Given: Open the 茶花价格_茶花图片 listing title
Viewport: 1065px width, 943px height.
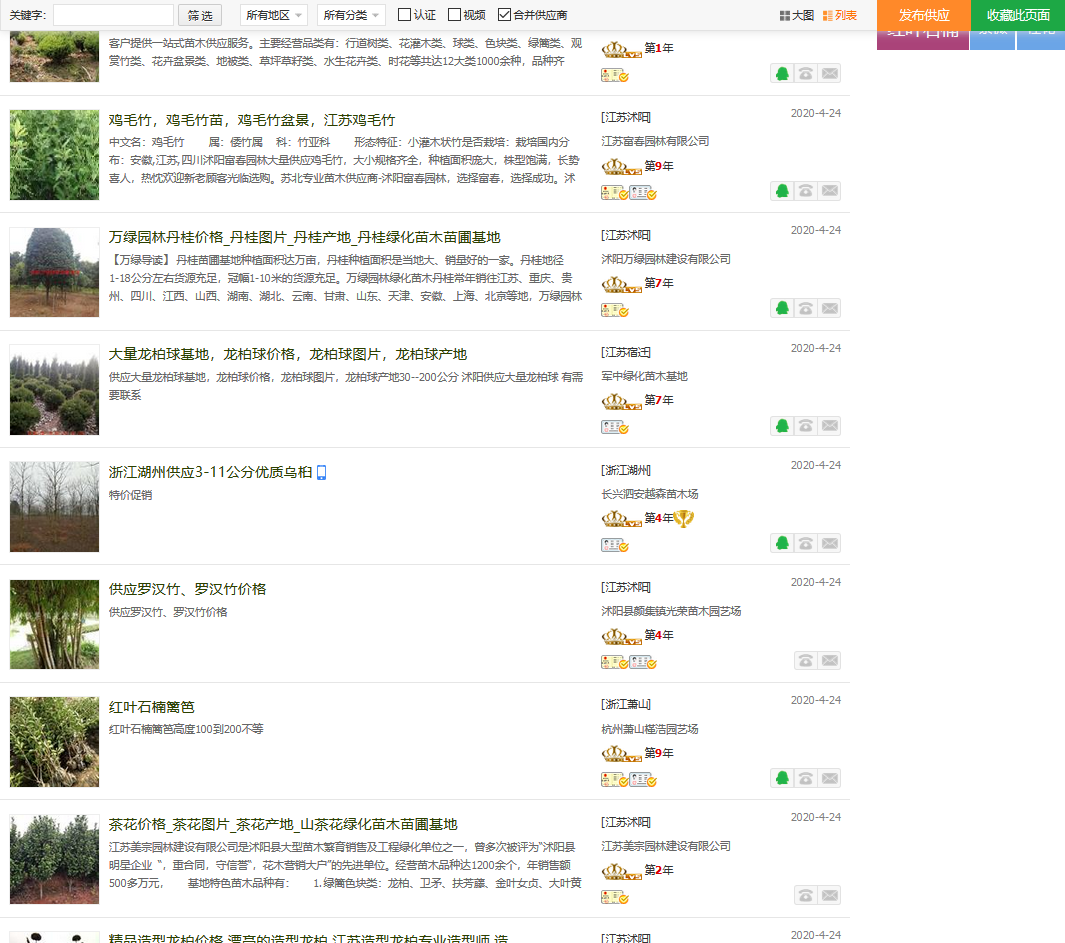Looking at the screenshot, I should pos(283,824).
